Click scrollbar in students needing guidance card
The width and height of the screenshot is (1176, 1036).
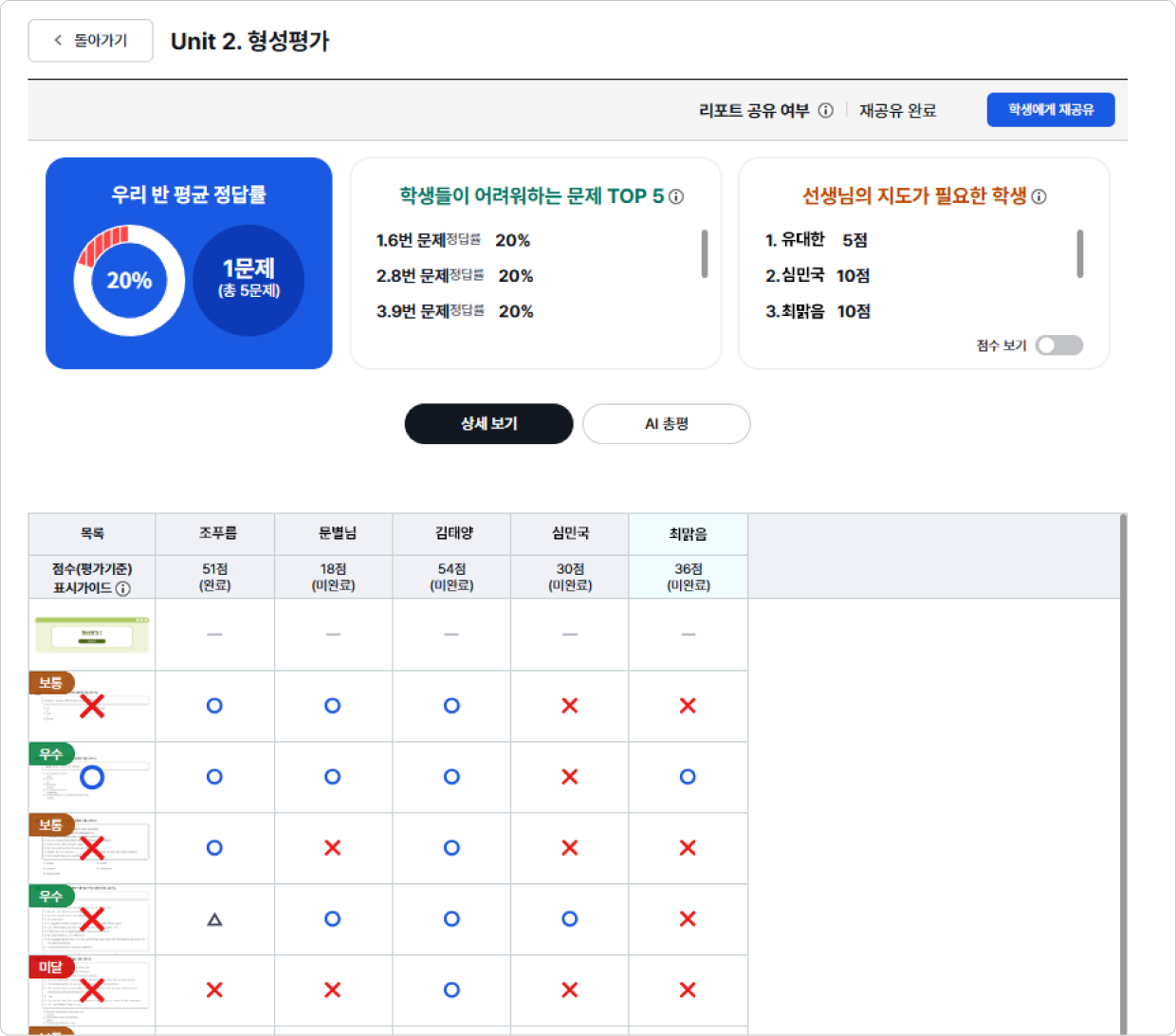point(1080,253)
